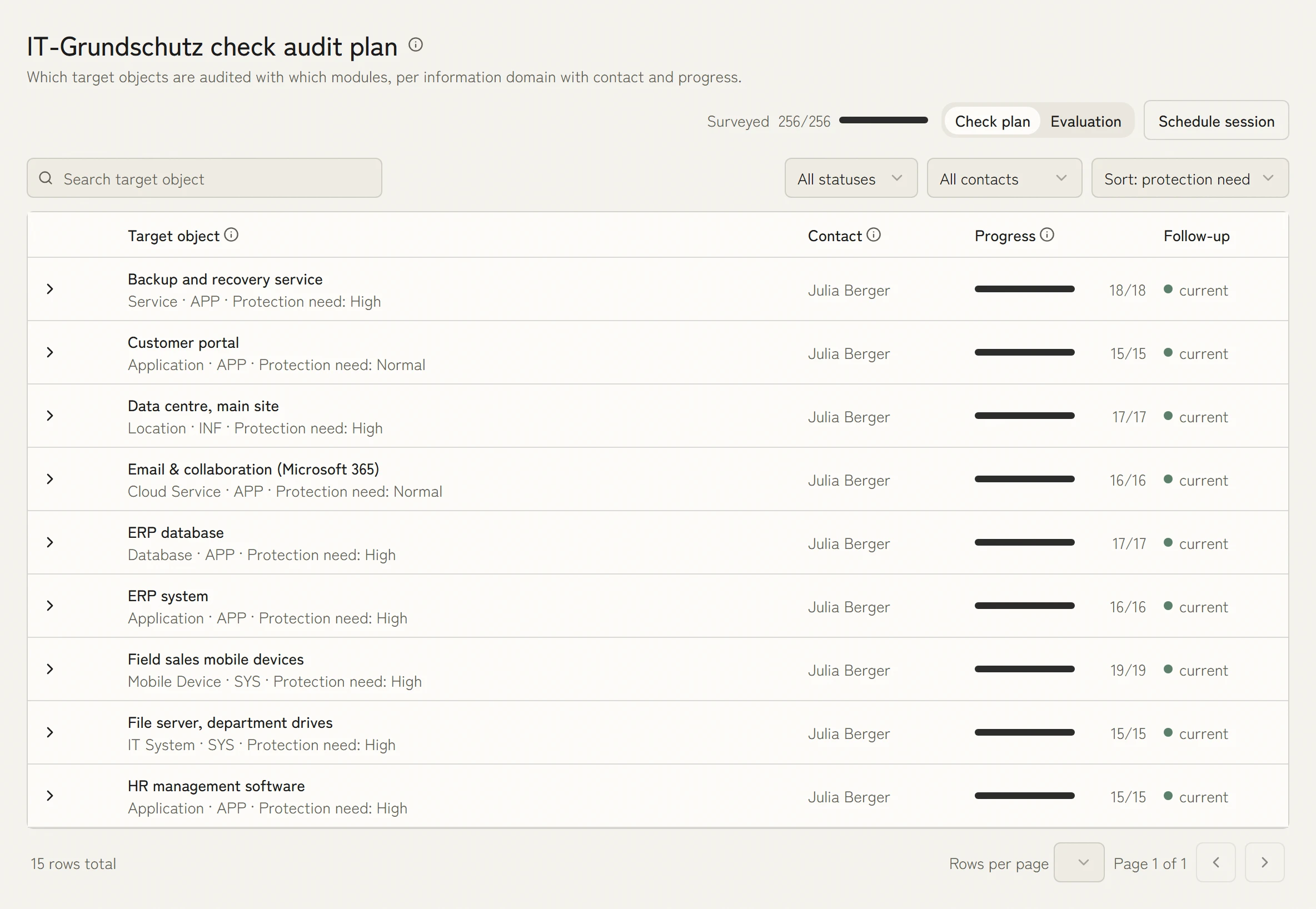Click info icon next to Contact header

click(873, 234)
